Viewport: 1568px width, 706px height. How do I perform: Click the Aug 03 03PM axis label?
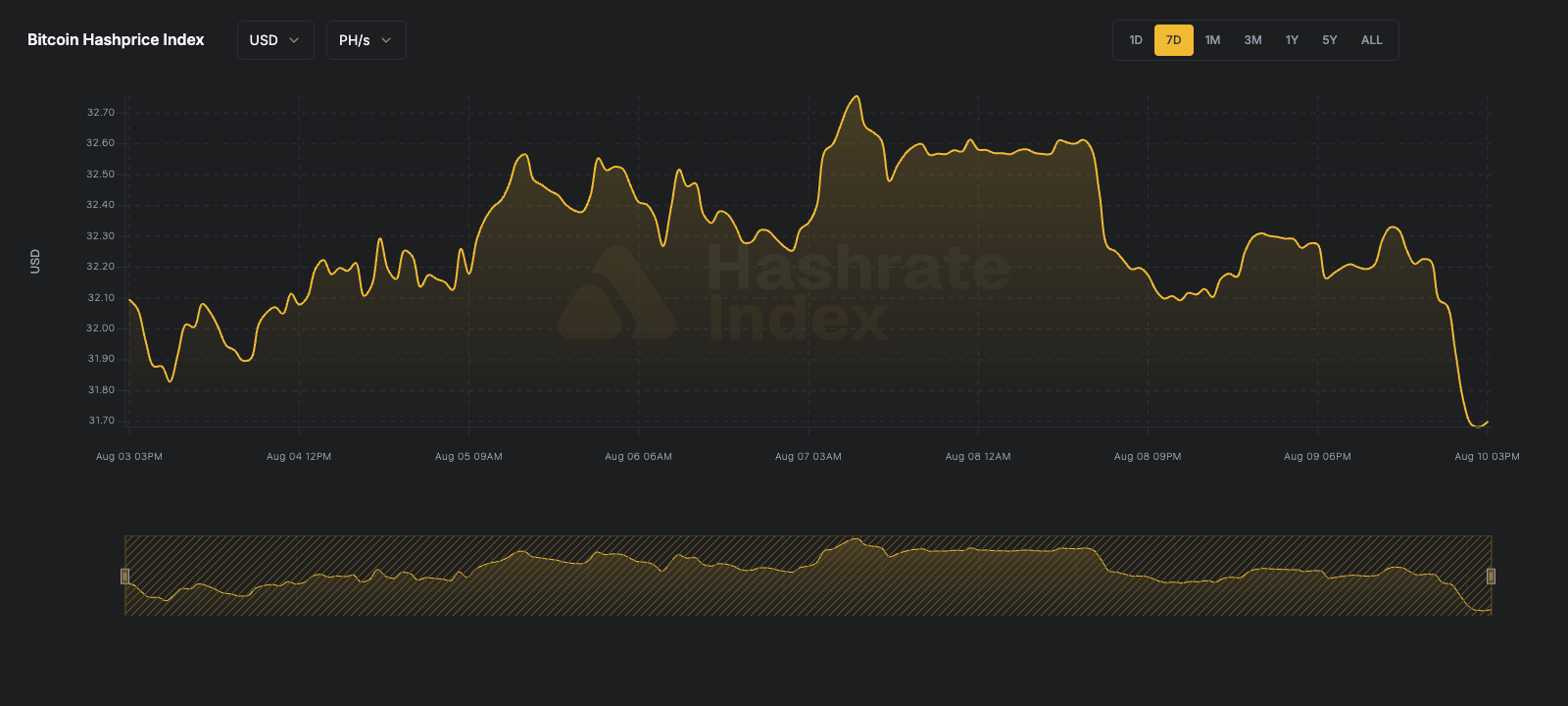129,457
